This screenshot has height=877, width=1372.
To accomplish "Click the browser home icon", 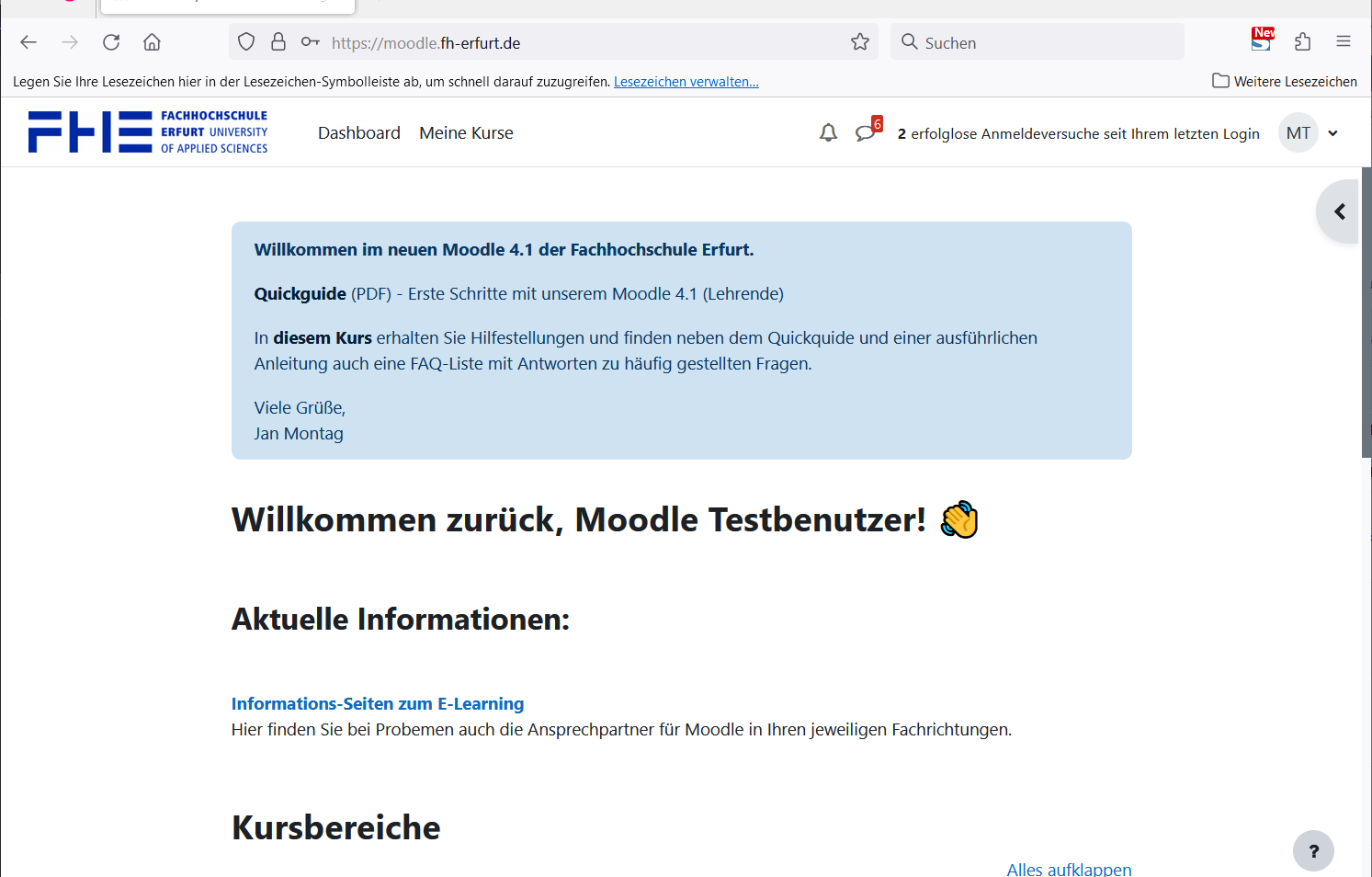I will pyautogui.click(x=153, y=42).
